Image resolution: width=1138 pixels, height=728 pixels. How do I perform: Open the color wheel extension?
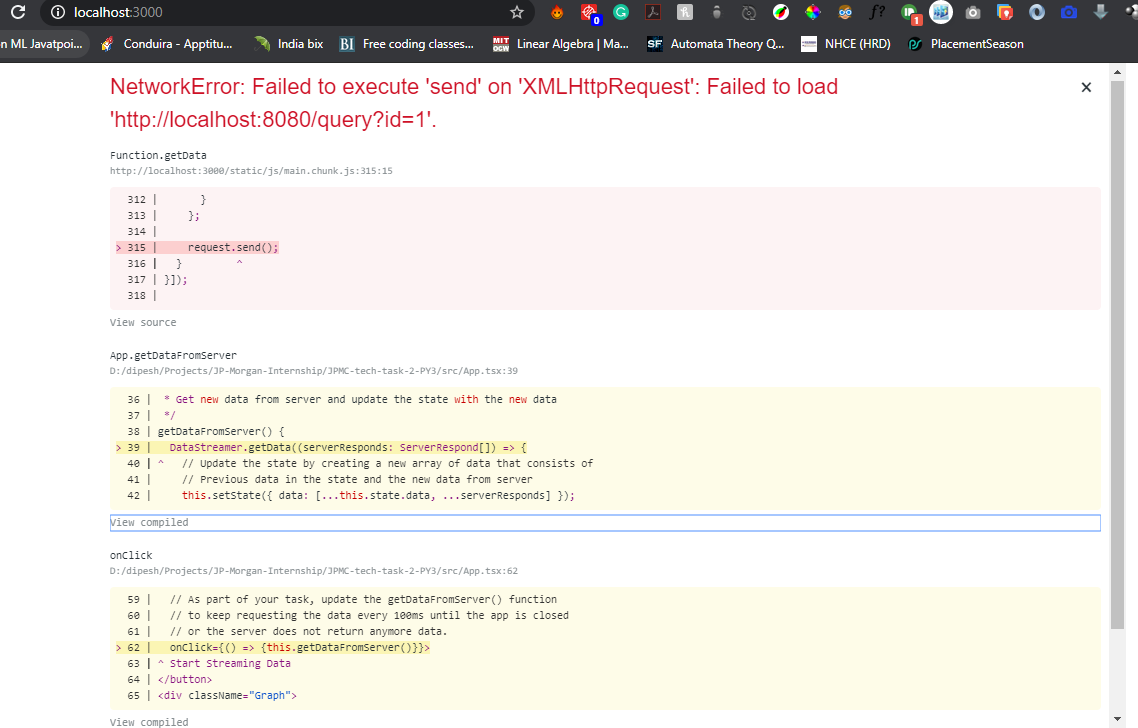[780, 13]
